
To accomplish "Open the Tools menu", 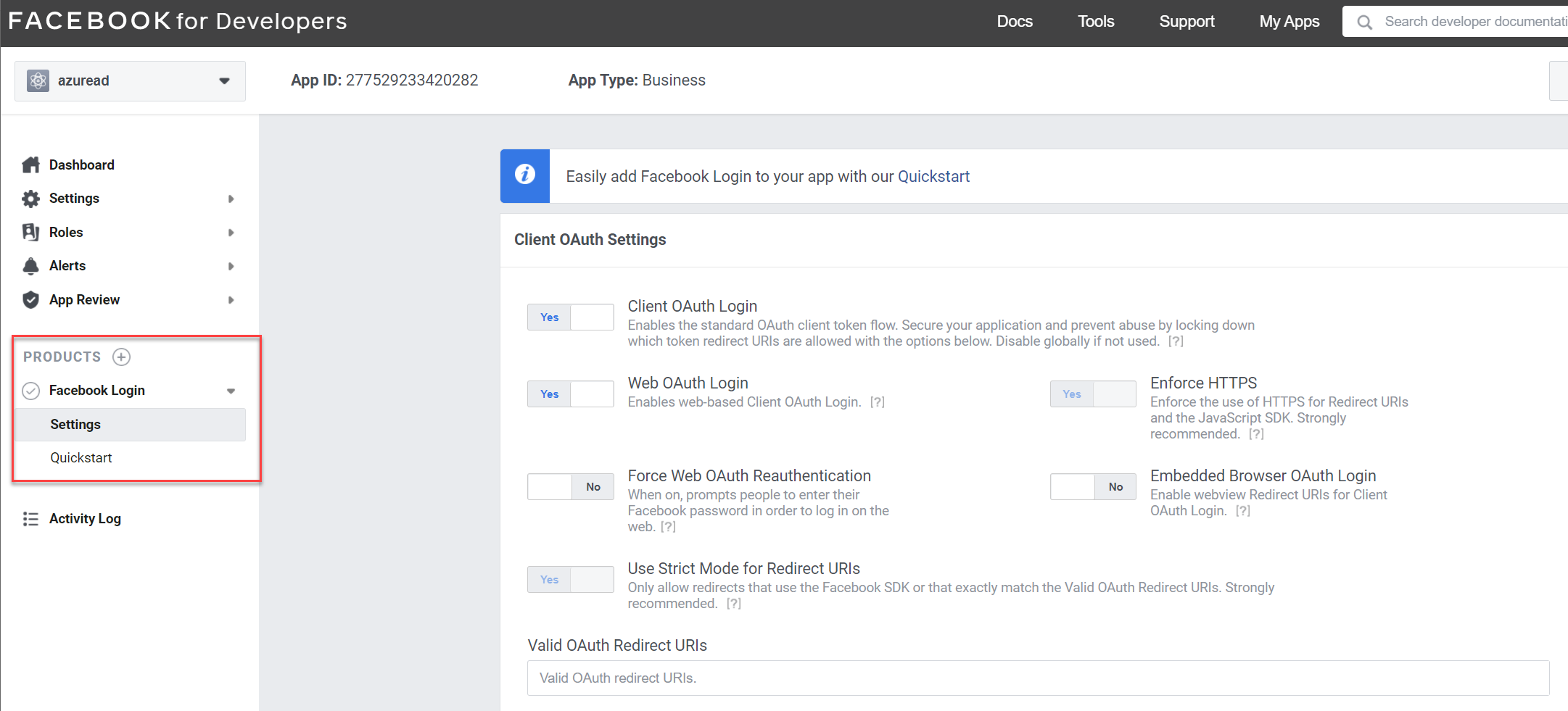I will 1096,22.
